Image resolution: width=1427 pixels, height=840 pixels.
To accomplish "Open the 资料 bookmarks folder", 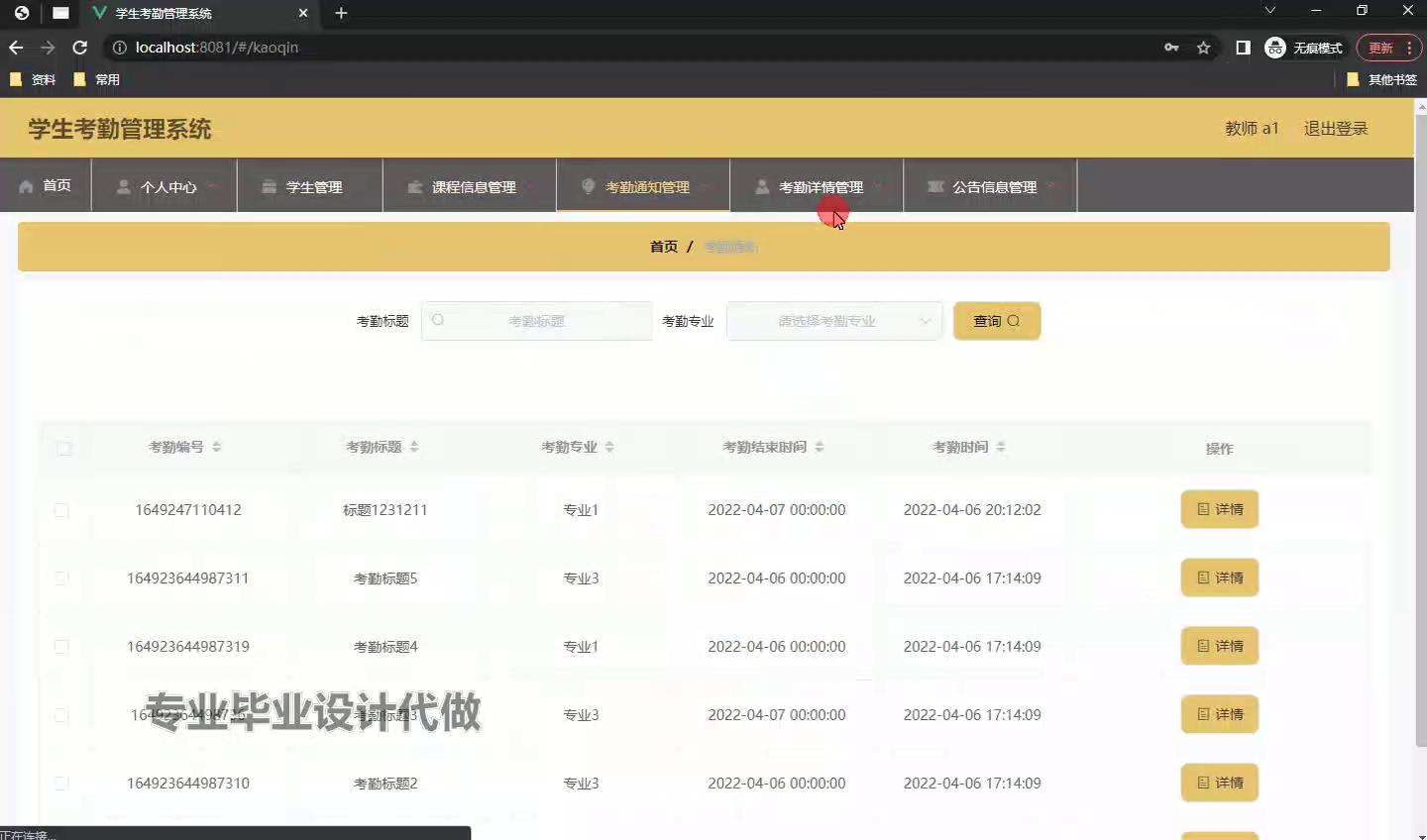I will point(33,79).
